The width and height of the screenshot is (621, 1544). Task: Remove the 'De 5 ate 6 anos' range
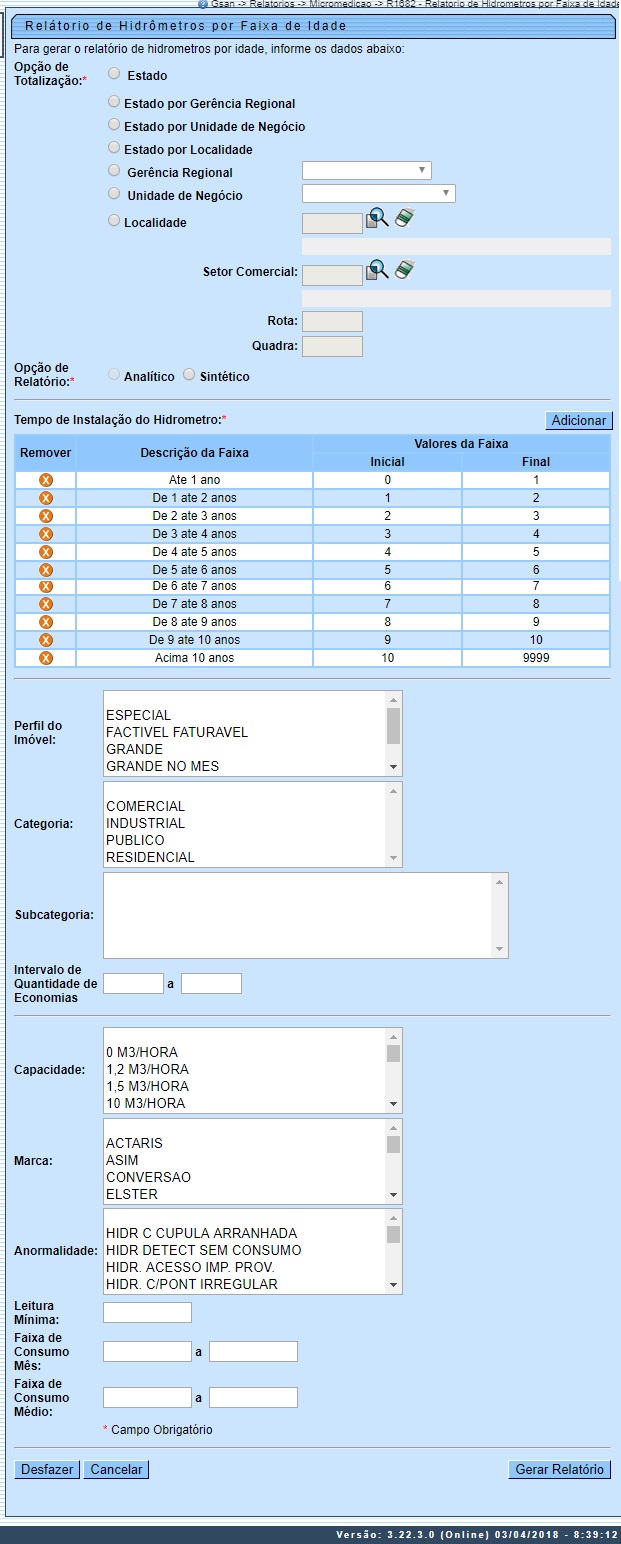coord(45,569)
